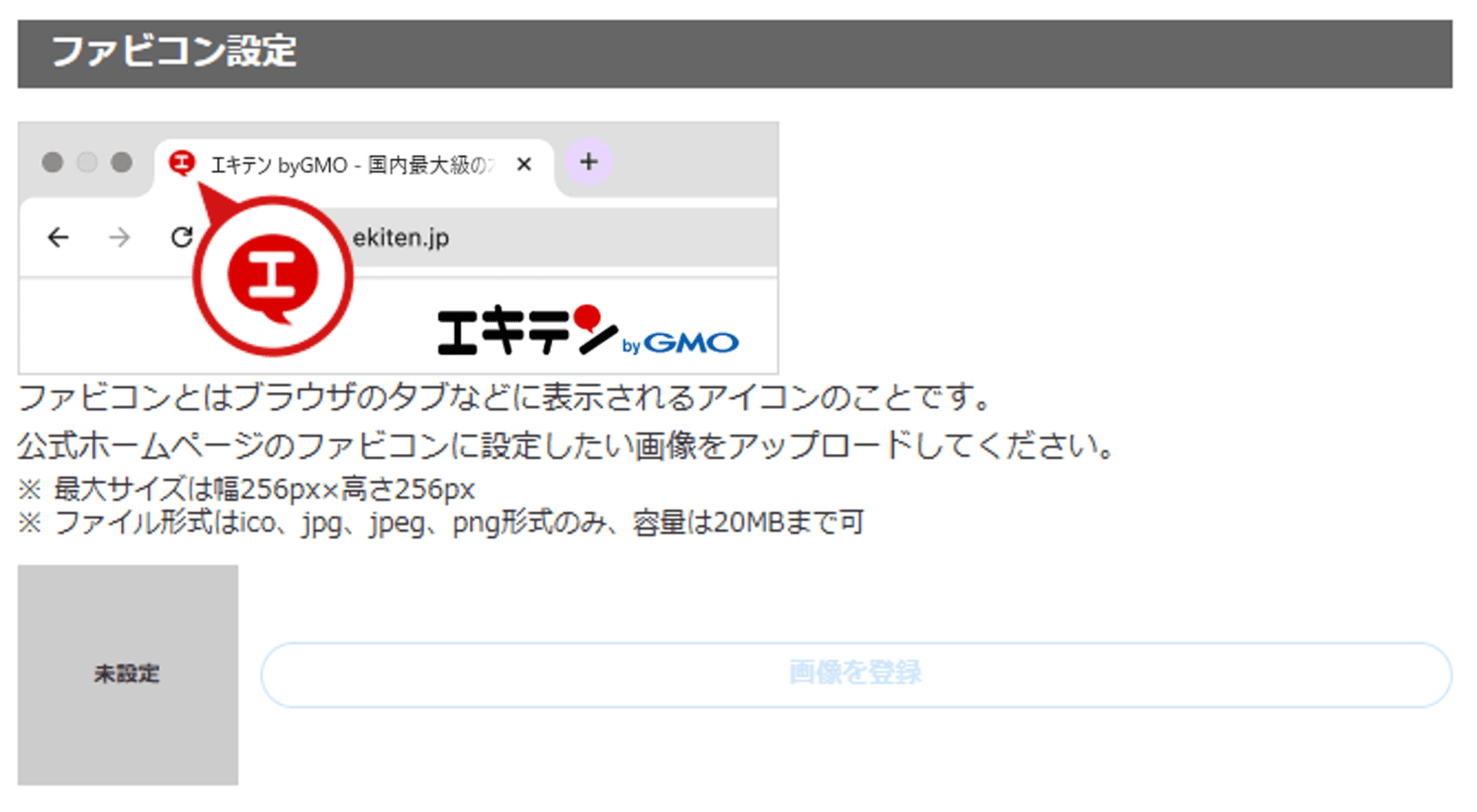Click the reload icon beside the address bar
This screenshot has width=1477, height=812.
click(x=182, y=237)
